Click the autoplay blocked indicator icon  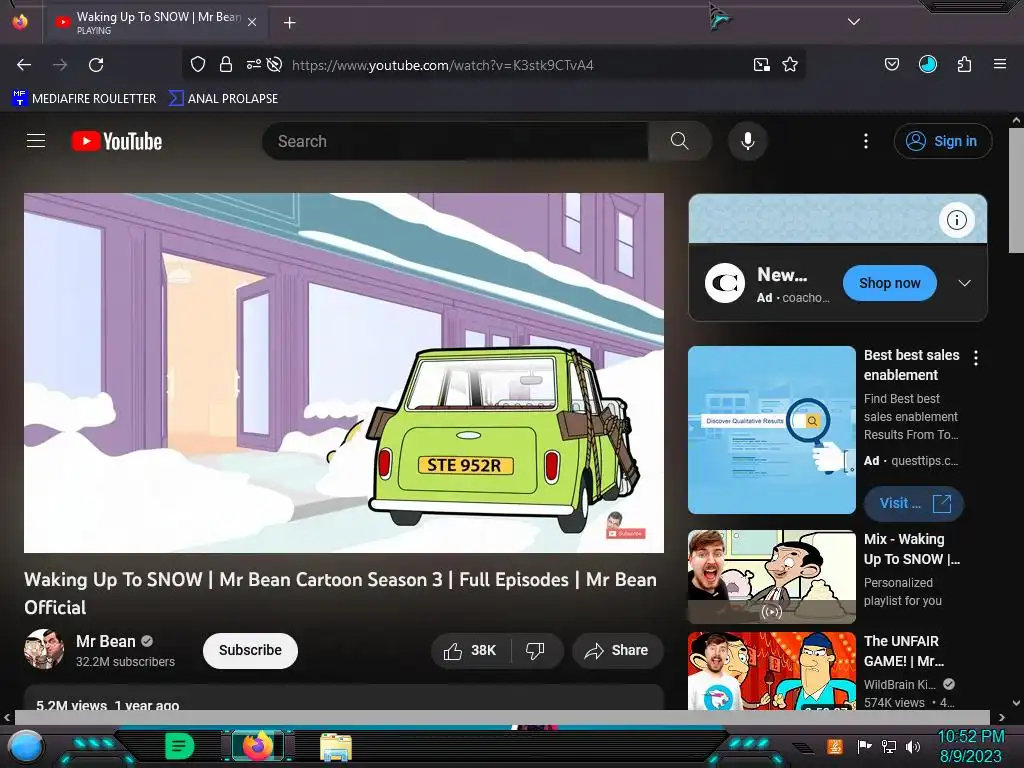[x=275, y=65]
